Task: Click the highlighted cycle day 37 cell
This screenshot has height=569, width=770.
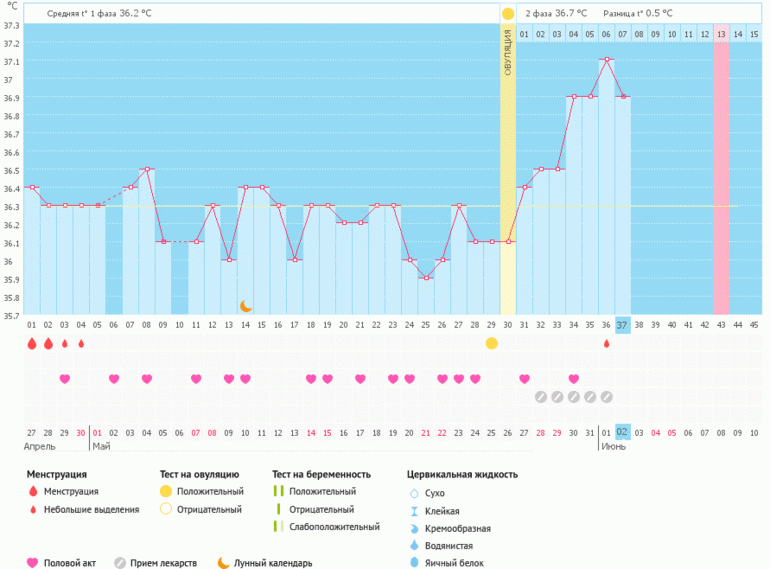Action: click(622, 325)
